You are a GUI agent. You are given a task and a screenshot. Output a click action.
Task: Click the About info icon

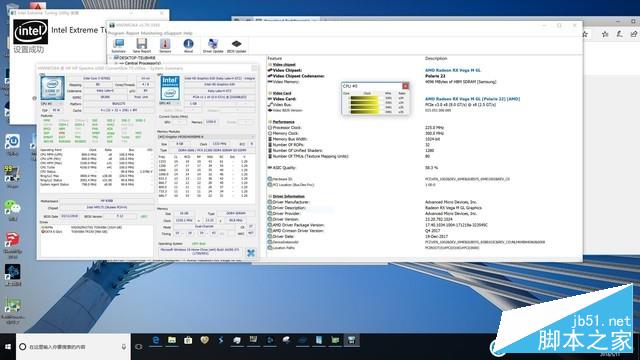tap(188, 45)
